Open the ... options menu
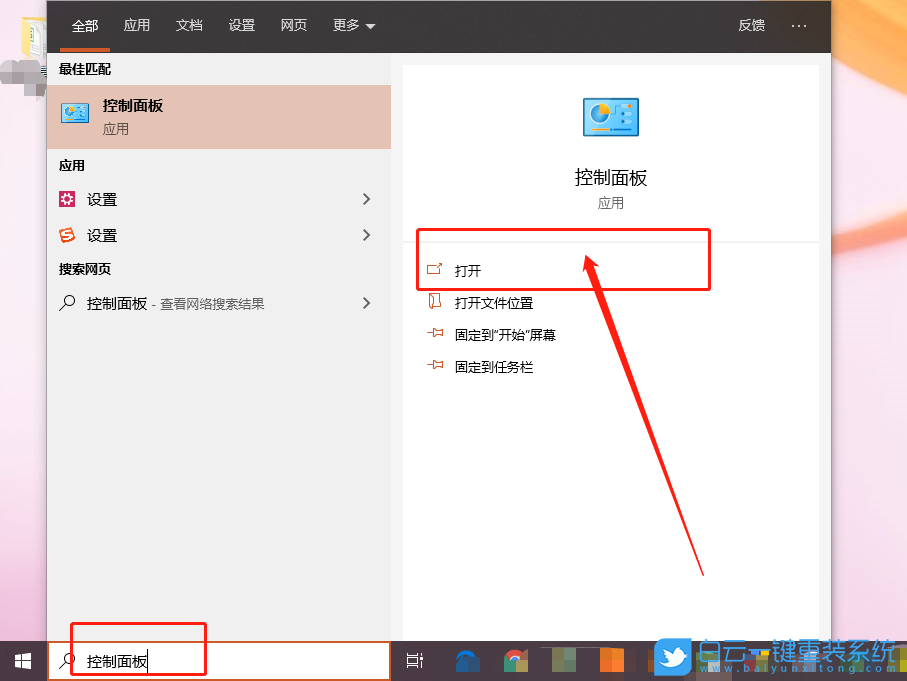Screen dimensions: 907x681 (798, 25)
